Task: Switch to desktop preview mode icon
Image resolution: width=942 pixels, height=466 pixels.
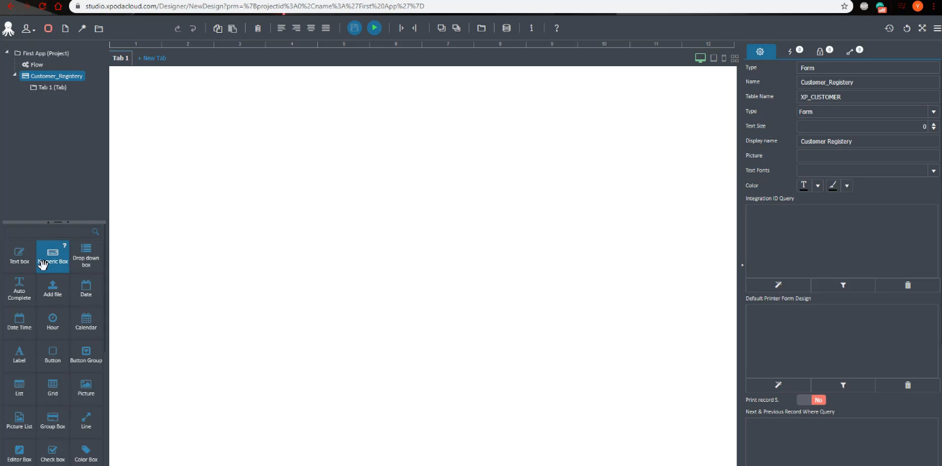Action: tap(700, 58)
